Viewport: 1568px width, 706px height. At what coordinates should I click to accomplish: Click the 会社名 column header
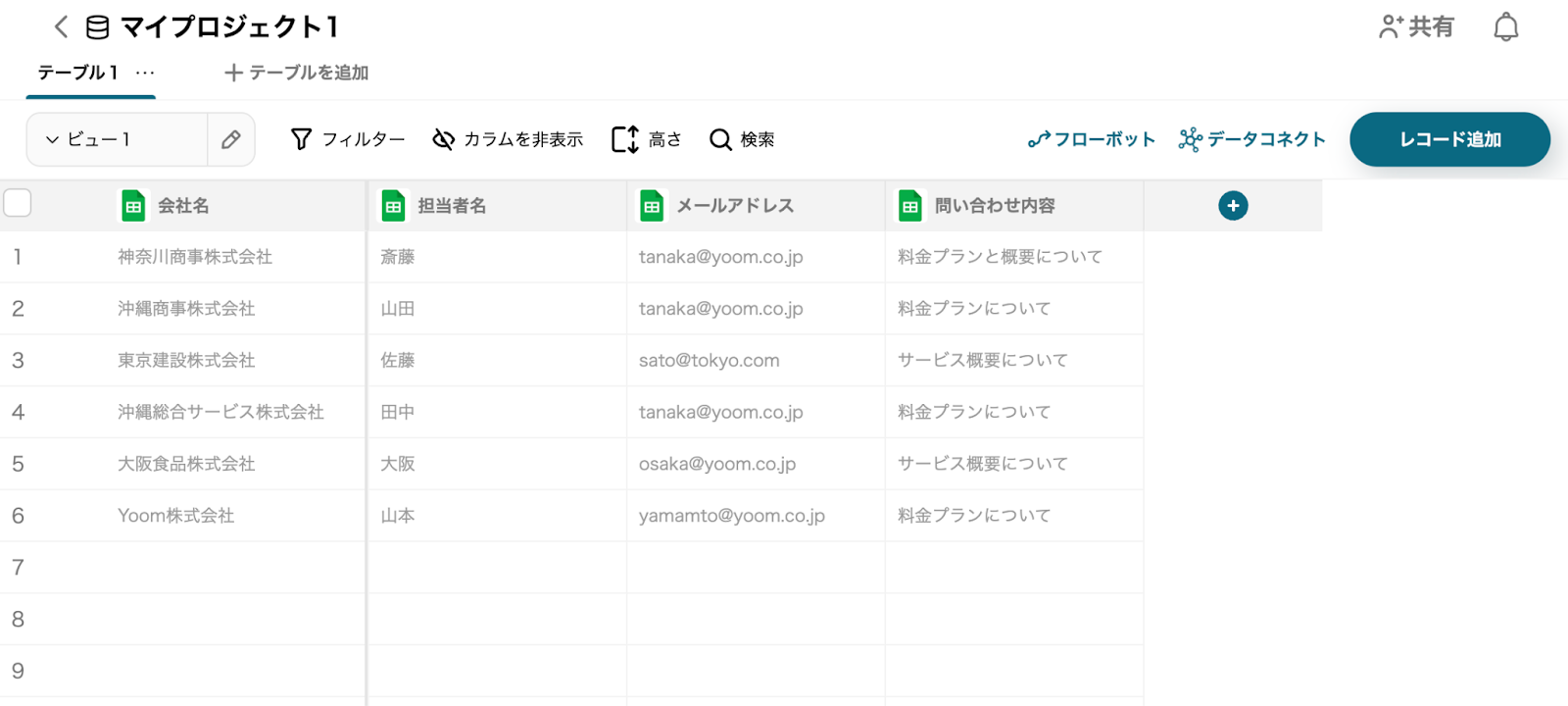tap(183, 206)
